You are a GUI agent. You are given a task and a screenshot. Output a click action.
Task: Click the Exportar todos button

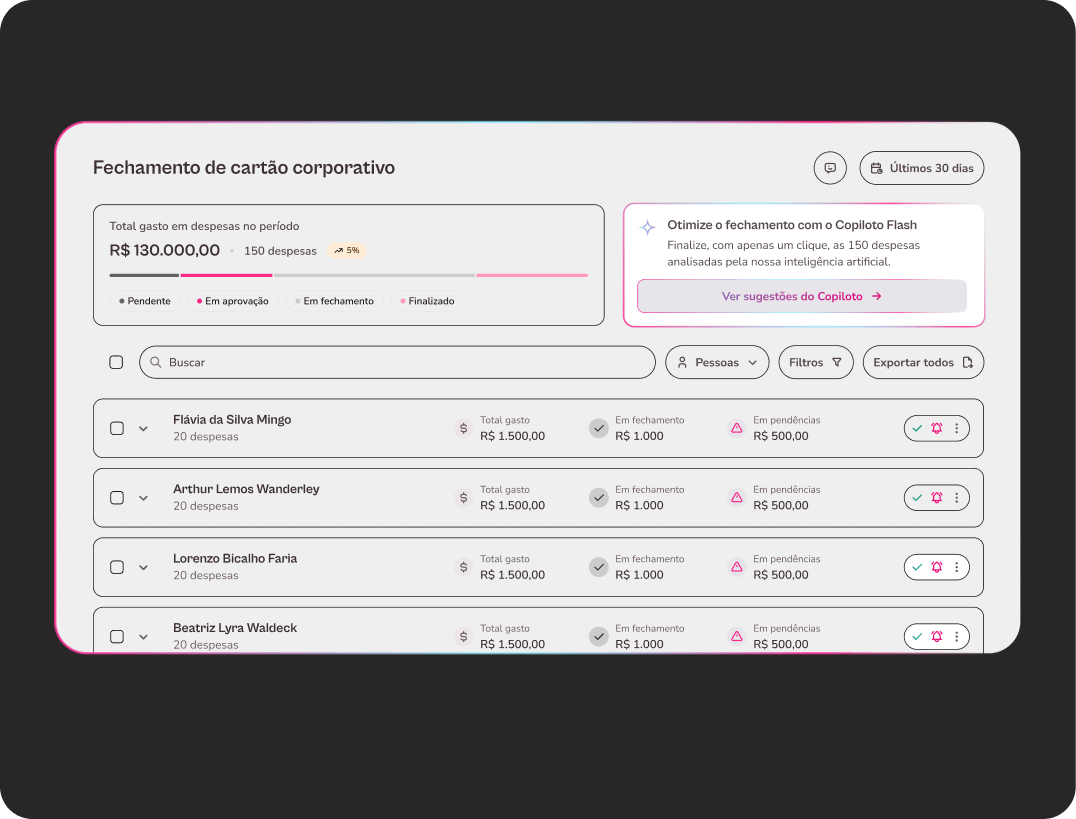(922, 362)
